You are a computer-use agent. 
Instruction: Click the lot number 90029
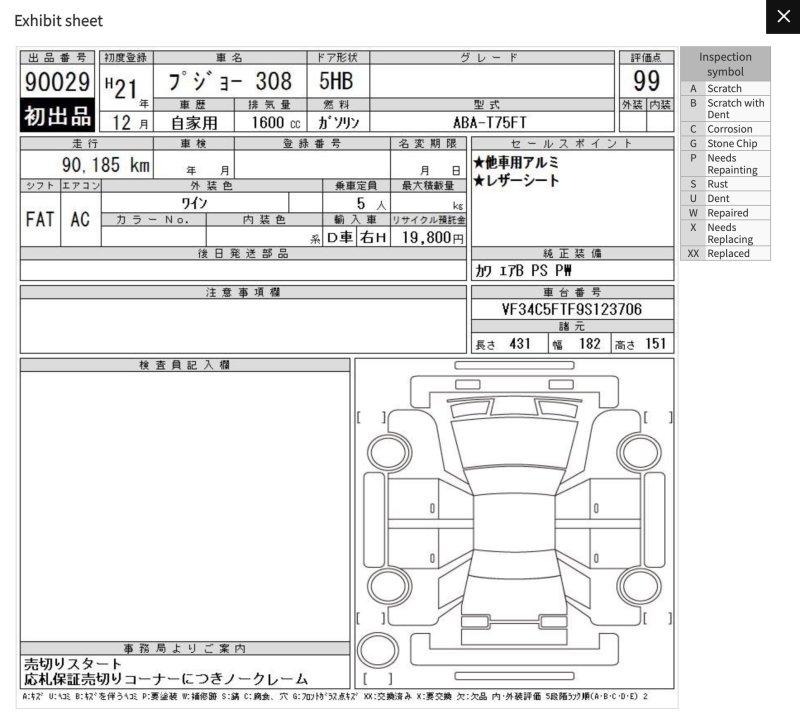pyautogui.click(x=57, y=83)
